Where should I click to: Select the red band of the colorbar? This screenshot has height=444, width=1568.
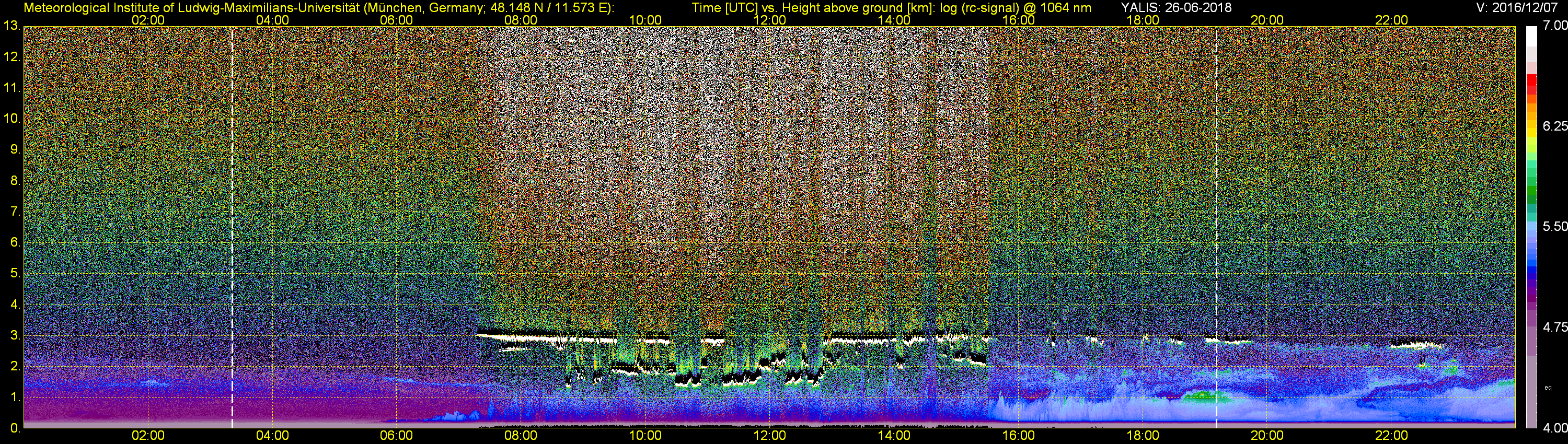pos(1531,85)
